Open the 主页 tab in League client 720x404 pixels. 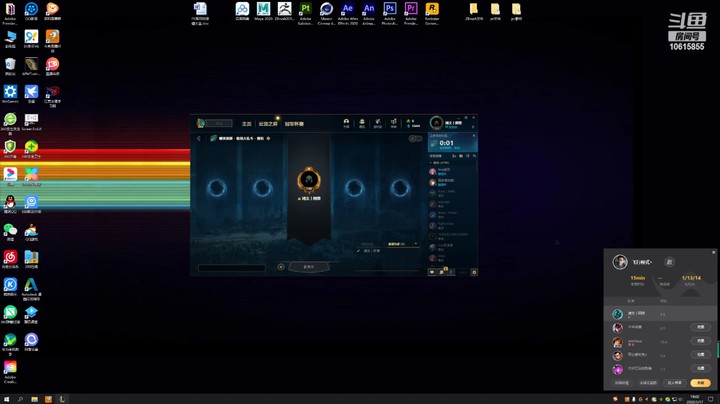click(247, 124)
